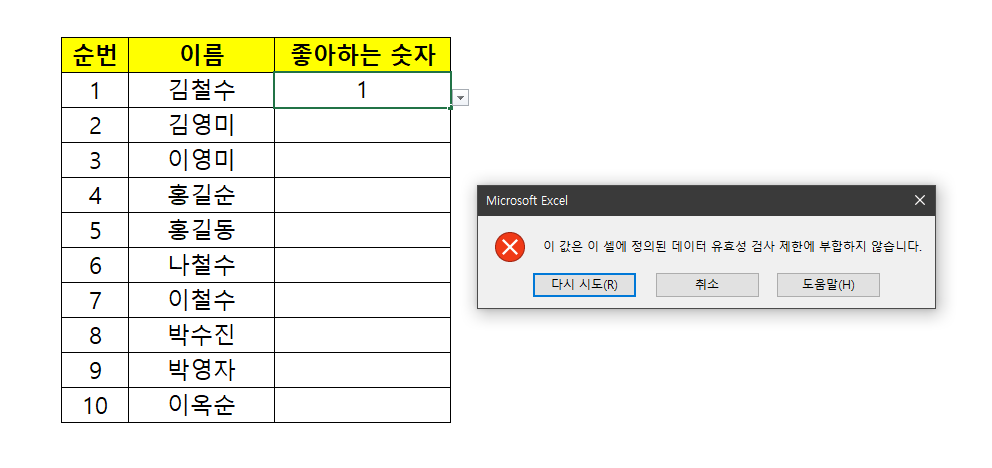Select the row number cell 3
This screenshot has height=468, width=992.
coord(95,160)
